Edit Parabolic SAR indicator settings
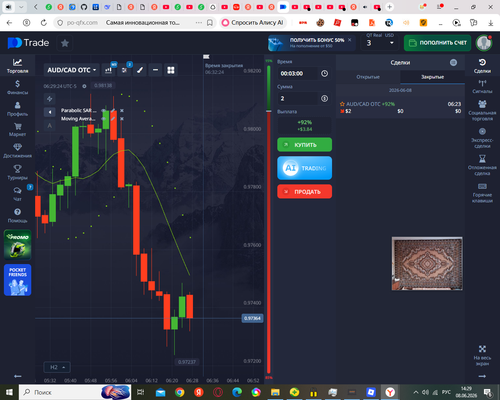Viewport: 500px width, 400px height. [x=113, y=110]
